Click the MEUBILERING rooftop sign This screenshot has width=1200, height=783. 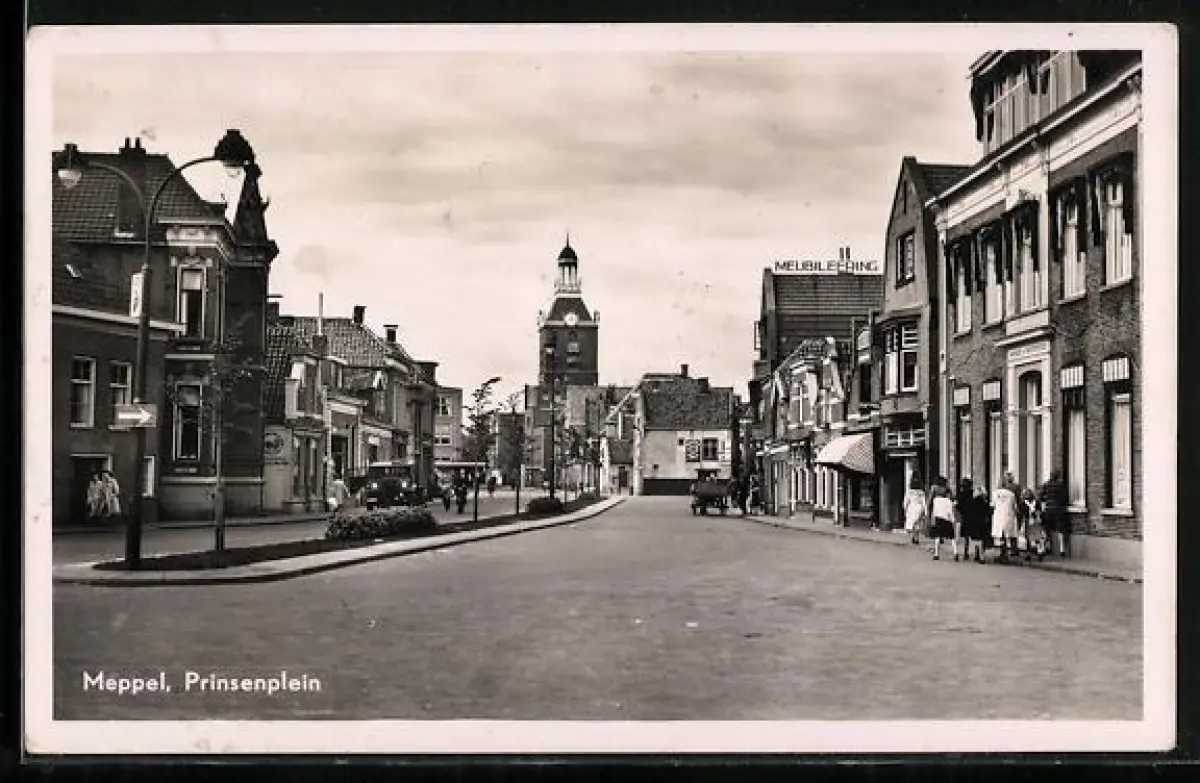click(x=826, y=266)
